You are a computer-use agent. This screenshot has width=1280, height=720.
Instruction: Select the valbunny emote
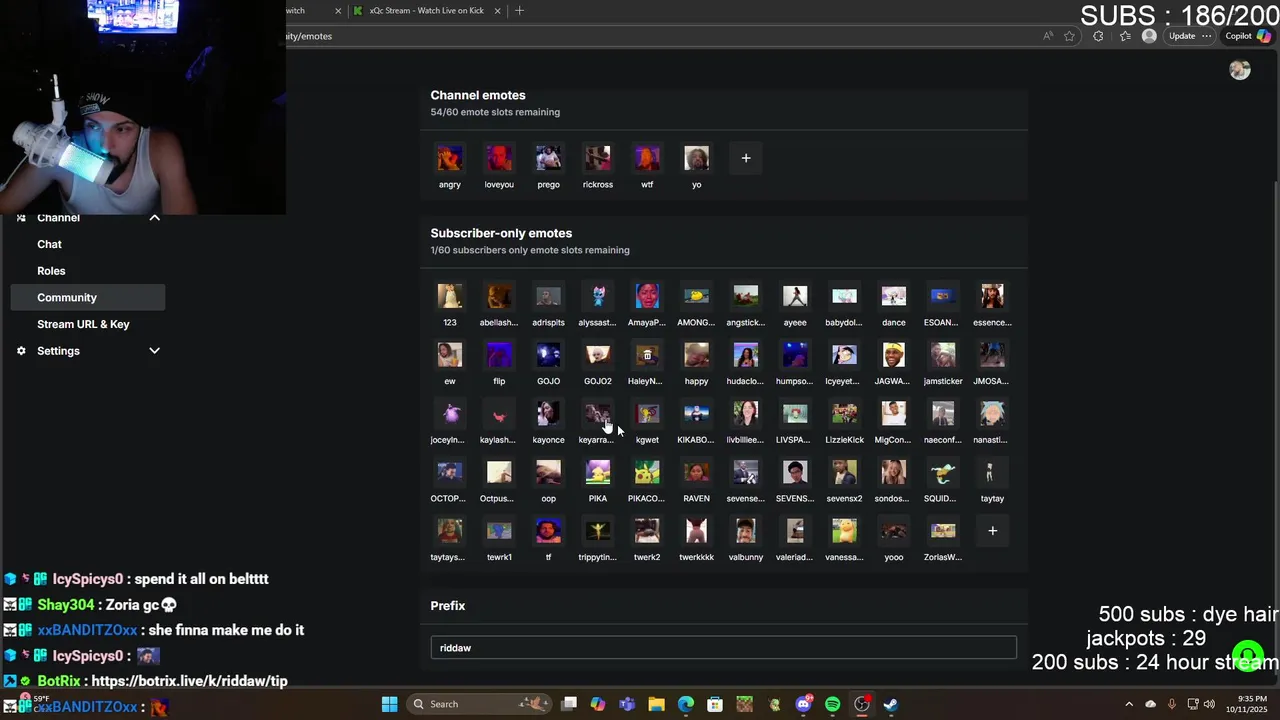[x=746, y=531]
